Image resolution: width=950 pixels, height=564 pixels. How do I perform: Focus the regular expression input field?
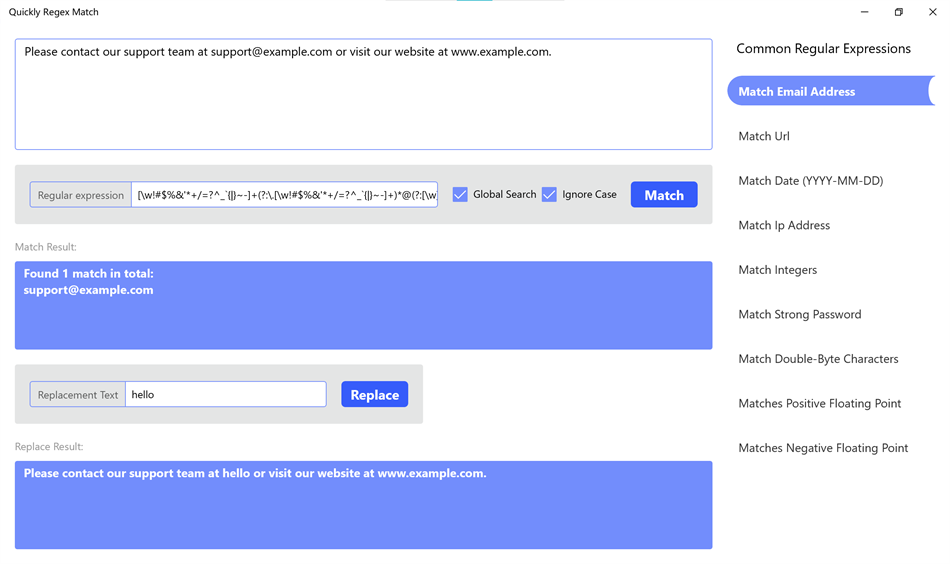(x=284, y=194)
